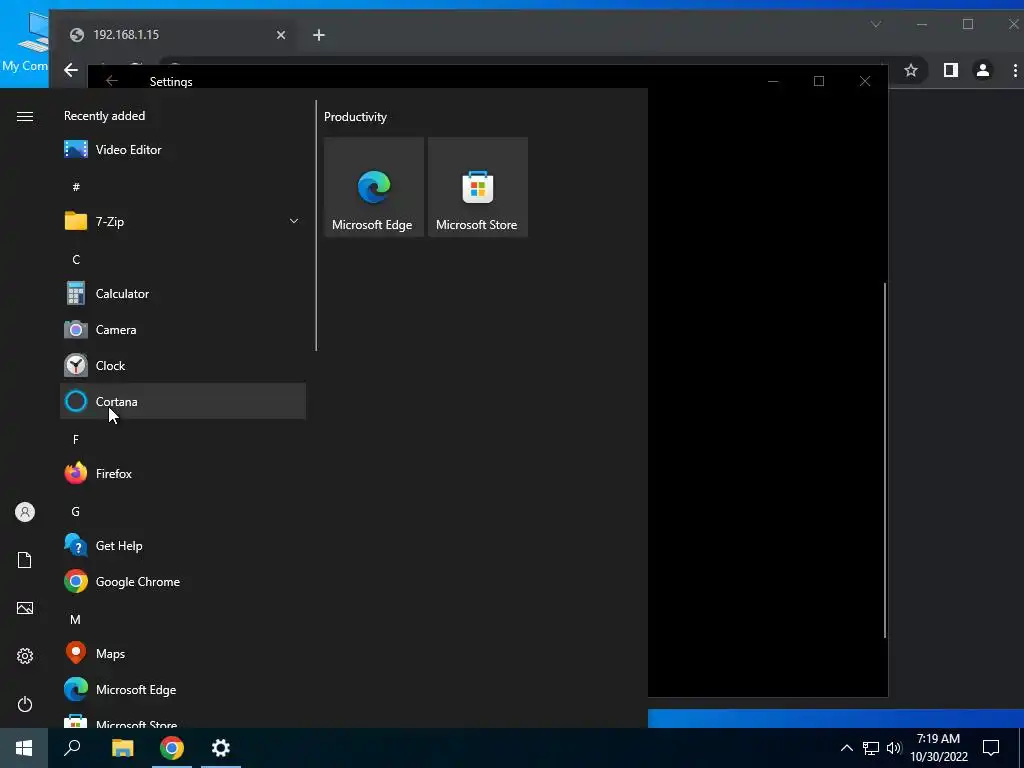This screenshot has width=1024, height=768.
Task: Maximize the Settings window
Action: point(819,81)
